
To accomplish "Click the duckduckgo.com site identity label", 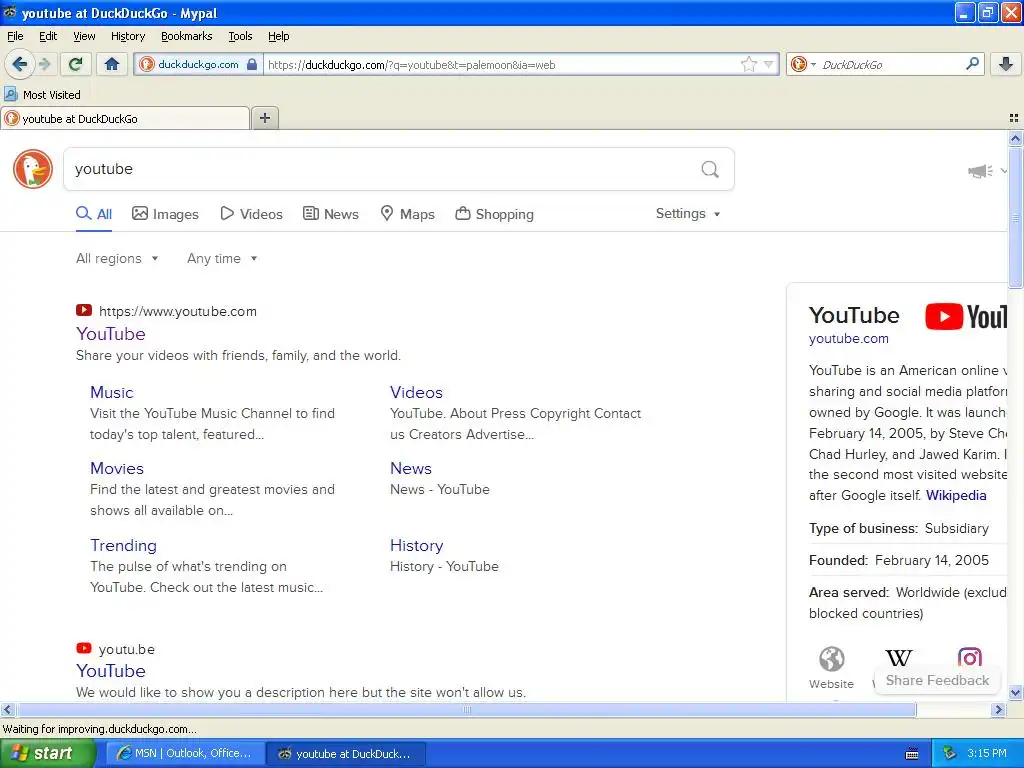I will 198,65.
